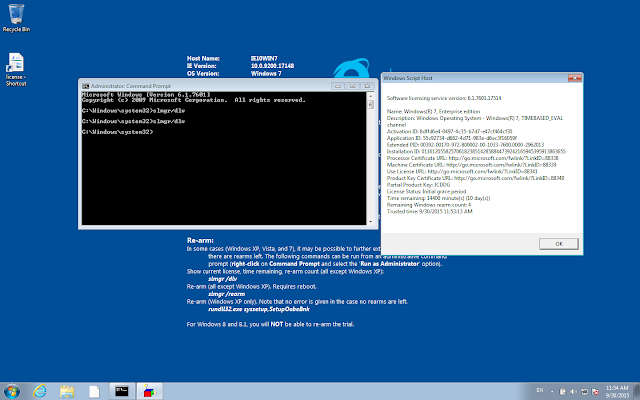The image size is (640, 400).
Task: Switch to Command Prompt taskbar button
Action: click(x=122, y=391)
